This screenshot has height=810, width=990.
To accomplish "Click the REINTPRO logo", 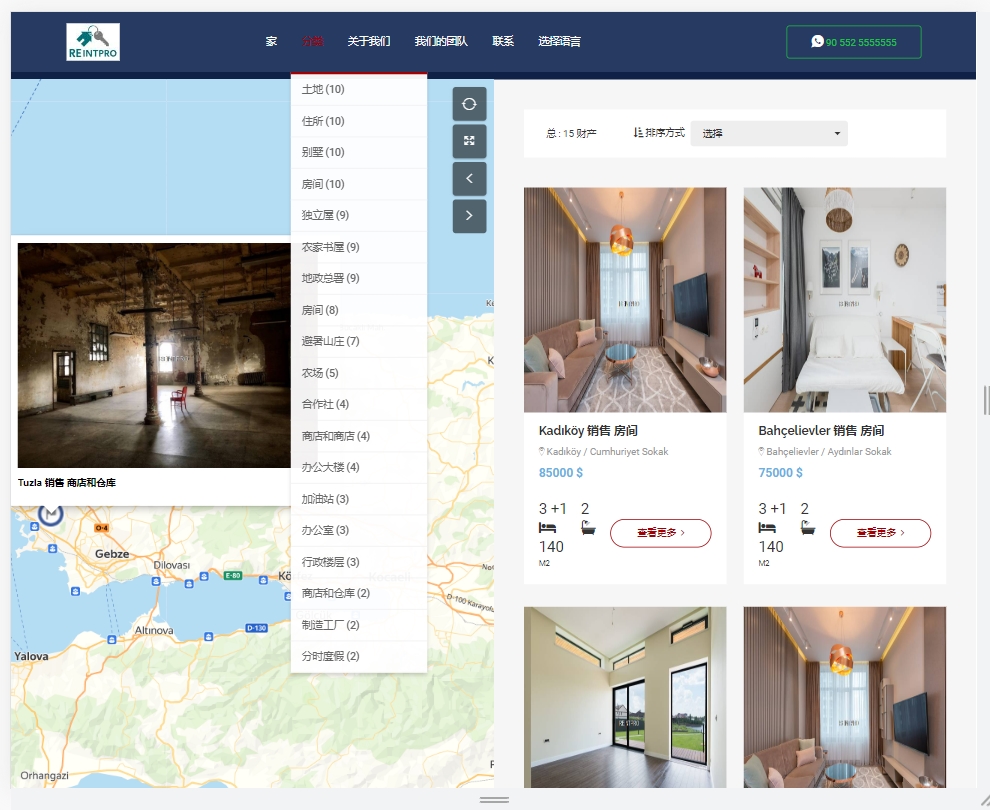I will pyautogui.click(x=93, y=42).
